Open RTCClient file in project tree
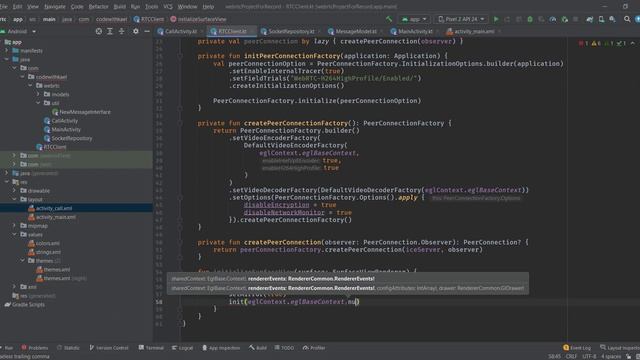 (x=55, y=147)
